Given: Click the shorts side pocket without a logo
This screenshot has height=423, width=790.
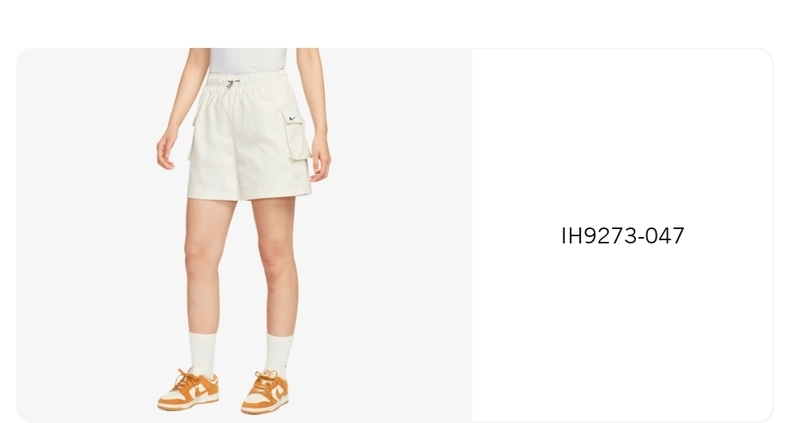Looking at the screenshot, I should click(x=191, y=139).
